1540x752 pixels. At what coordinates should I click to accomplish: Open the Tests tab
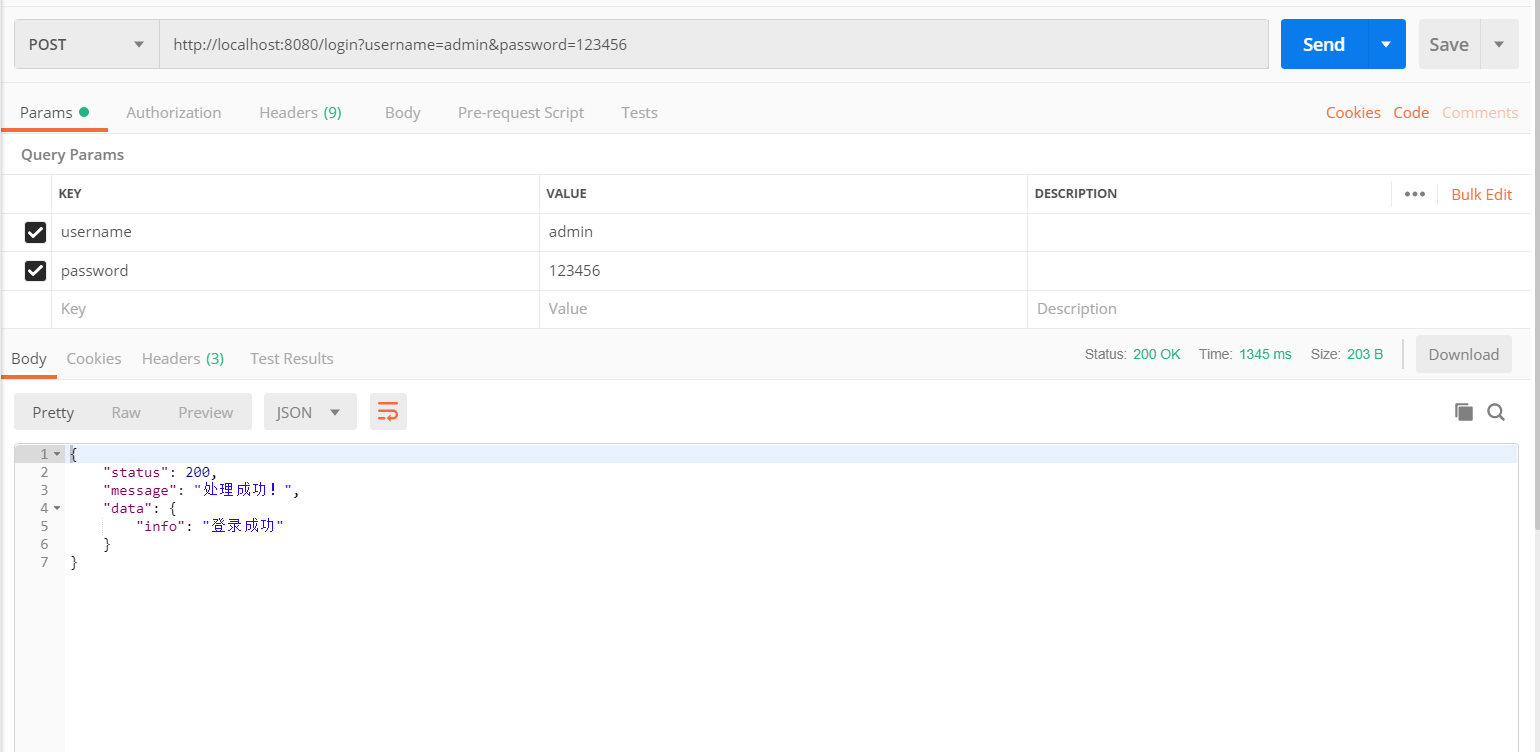(x=639, y=112)
